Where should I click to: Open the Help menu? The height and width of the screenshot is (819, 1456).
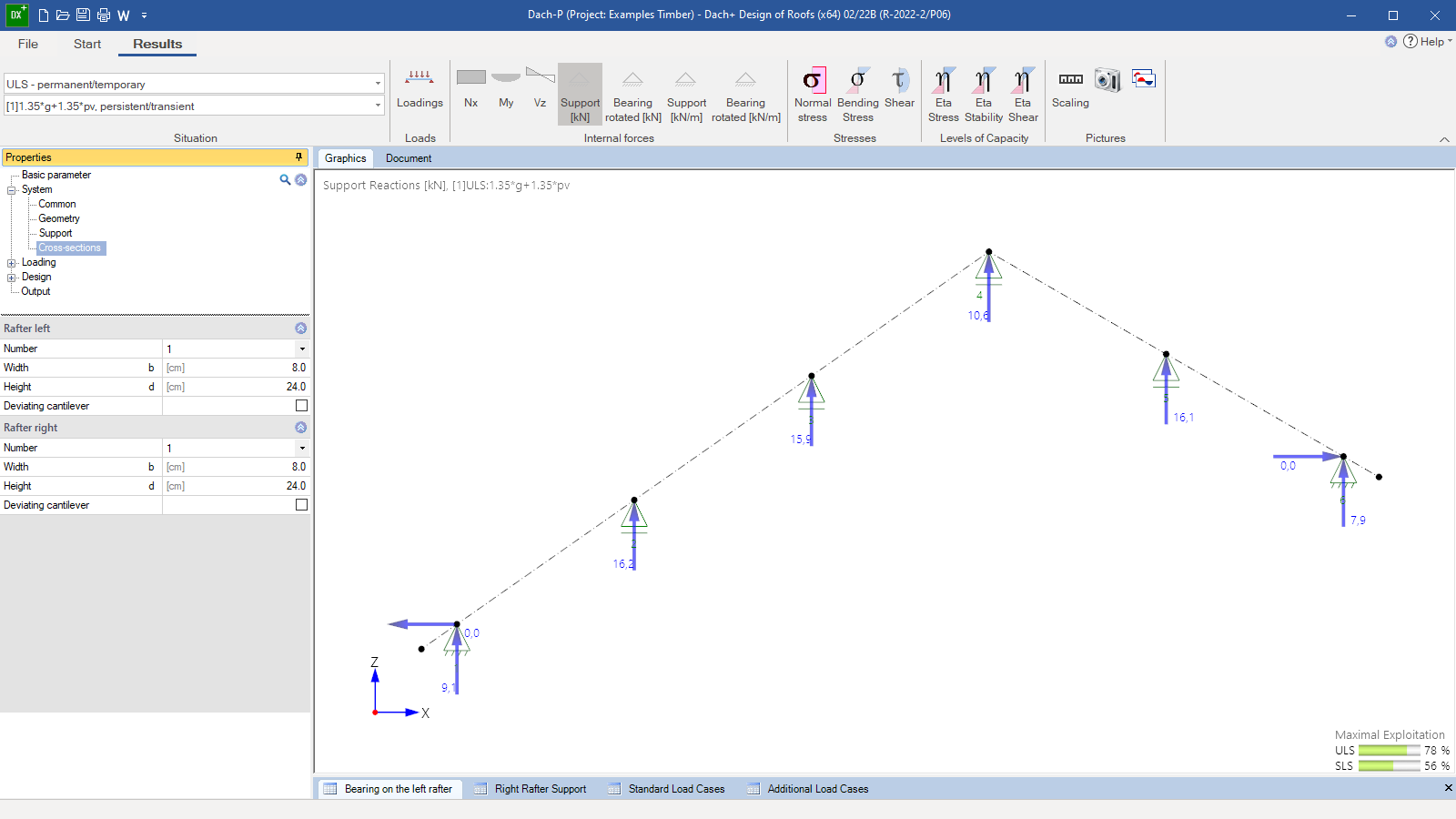coord(1427,41)
